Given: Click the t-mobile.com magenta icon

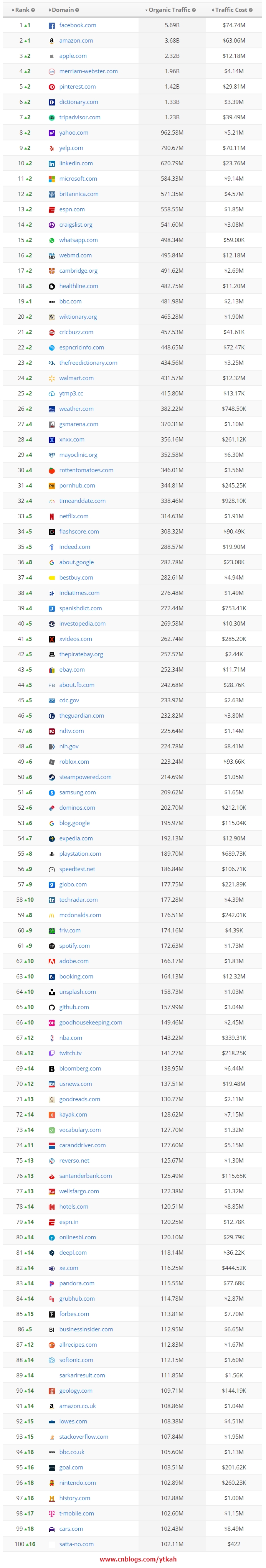Looking at the screenshot, I should (52, 1514).
